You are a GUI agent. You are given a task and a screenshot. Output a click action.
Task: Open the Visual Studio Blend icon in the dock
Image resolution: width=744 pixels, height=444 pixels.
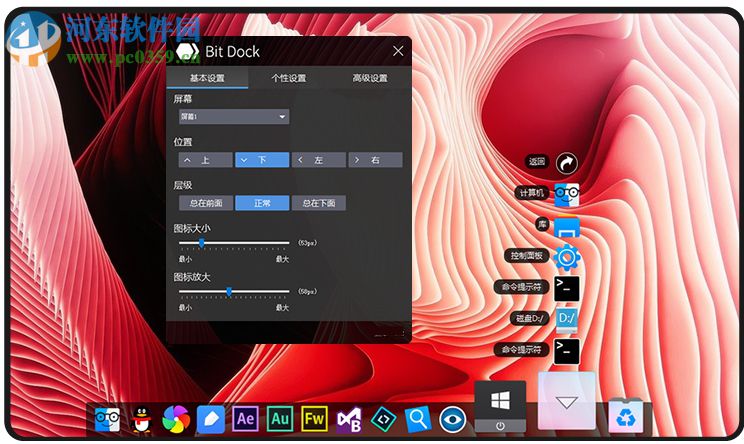point(349,420)
